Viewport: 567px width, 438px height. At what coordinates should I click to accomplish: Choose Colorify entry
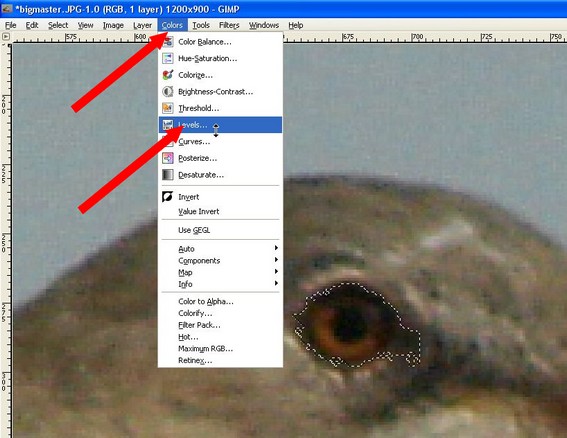point(220,313)
